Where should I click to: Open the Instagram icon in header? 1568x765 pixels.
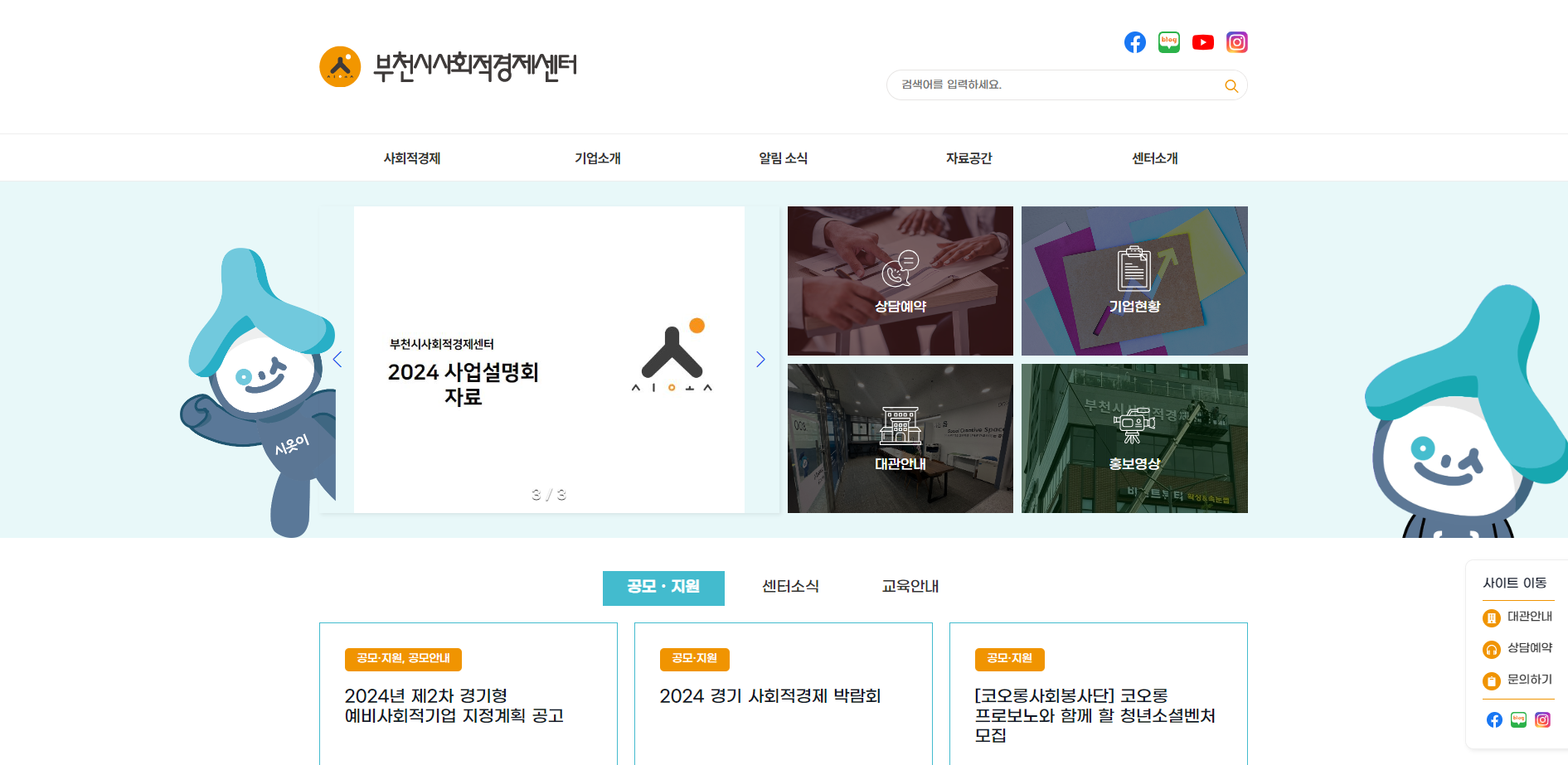[1237, 42]
